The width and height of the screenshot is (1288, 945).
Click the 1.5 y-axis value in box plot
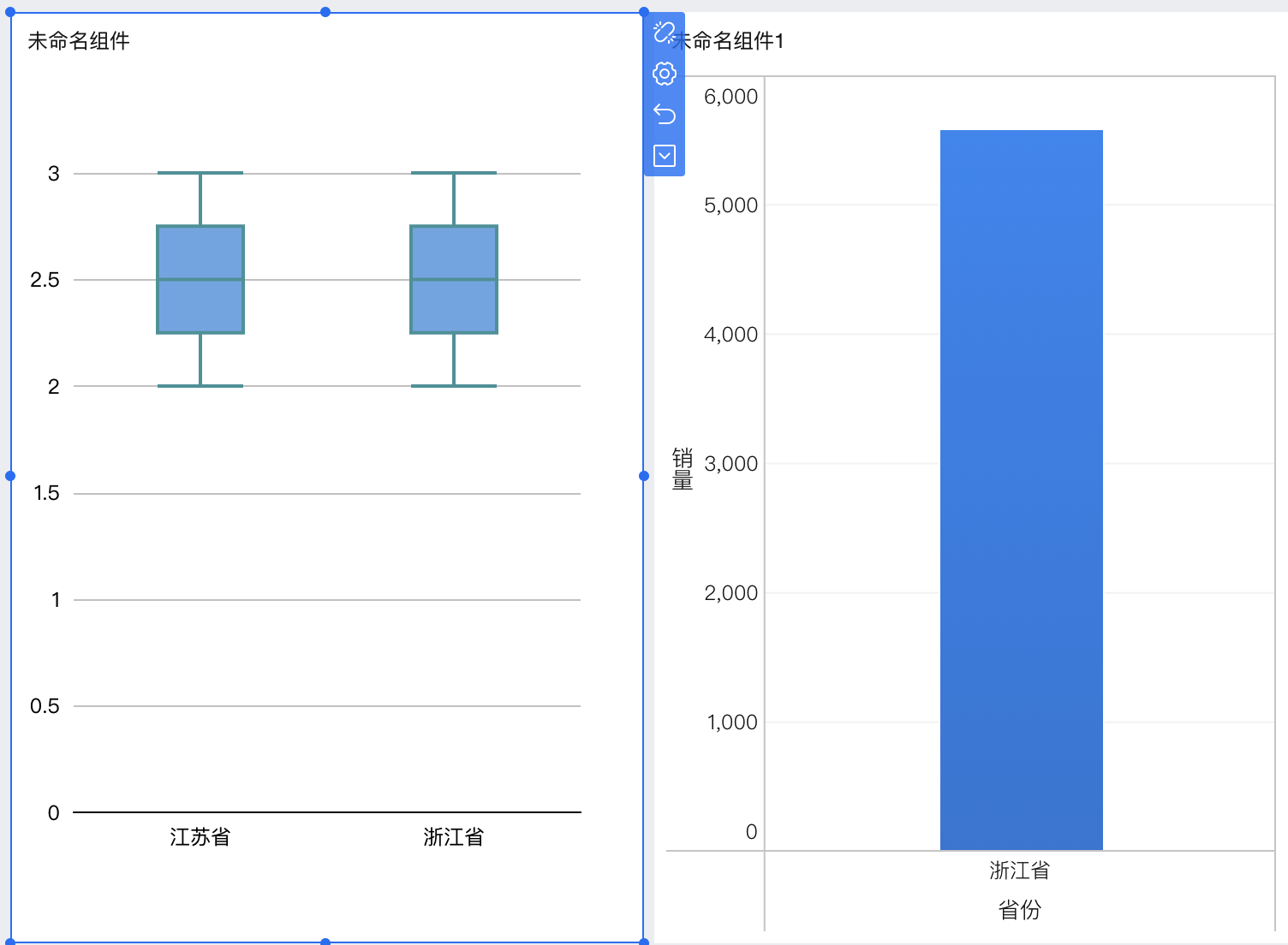[x=46, y=493]
